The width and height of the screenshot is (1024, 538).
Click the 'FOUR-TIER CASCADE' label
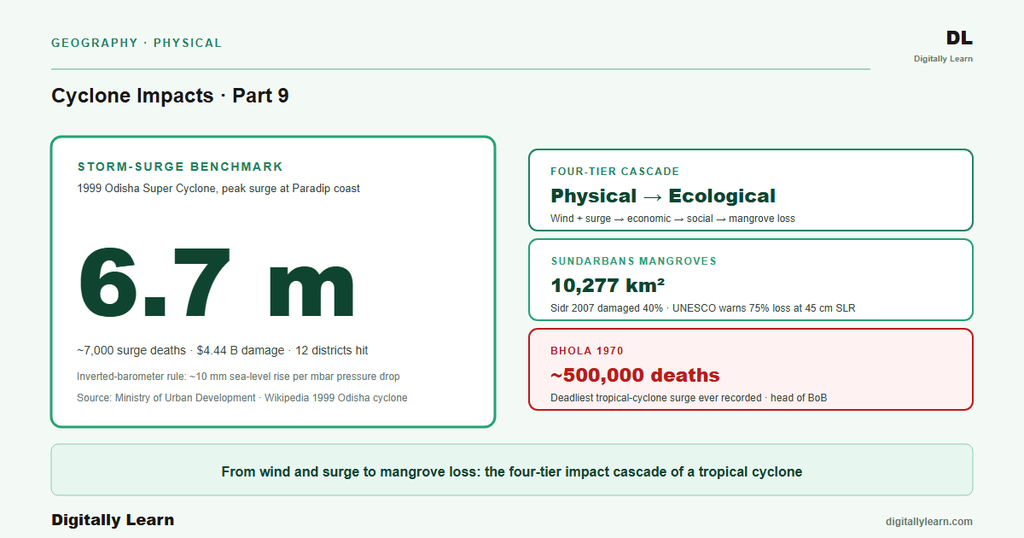coord(615,172)
